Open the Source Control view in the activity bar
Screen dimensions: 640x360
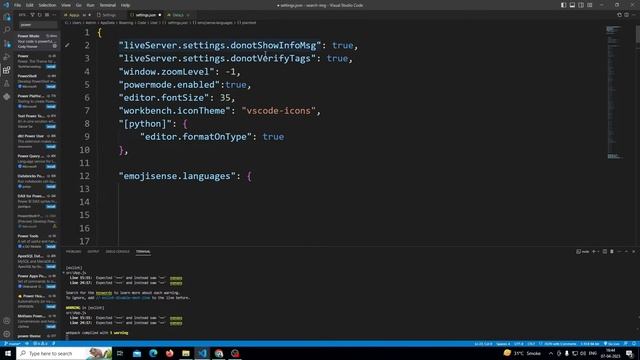7,44
